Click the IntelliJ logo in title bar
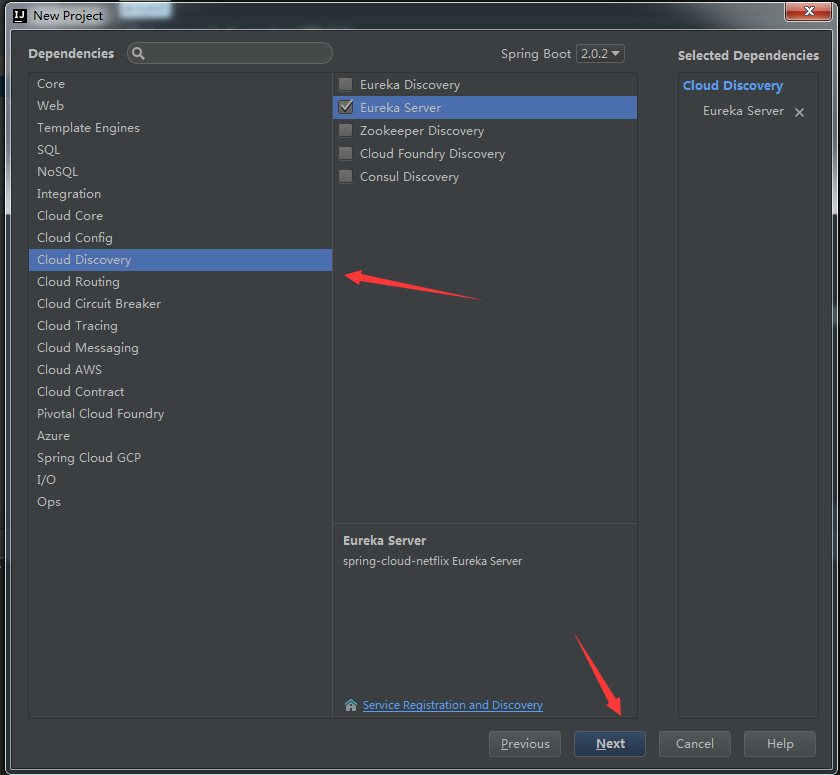 click(20, 16)
